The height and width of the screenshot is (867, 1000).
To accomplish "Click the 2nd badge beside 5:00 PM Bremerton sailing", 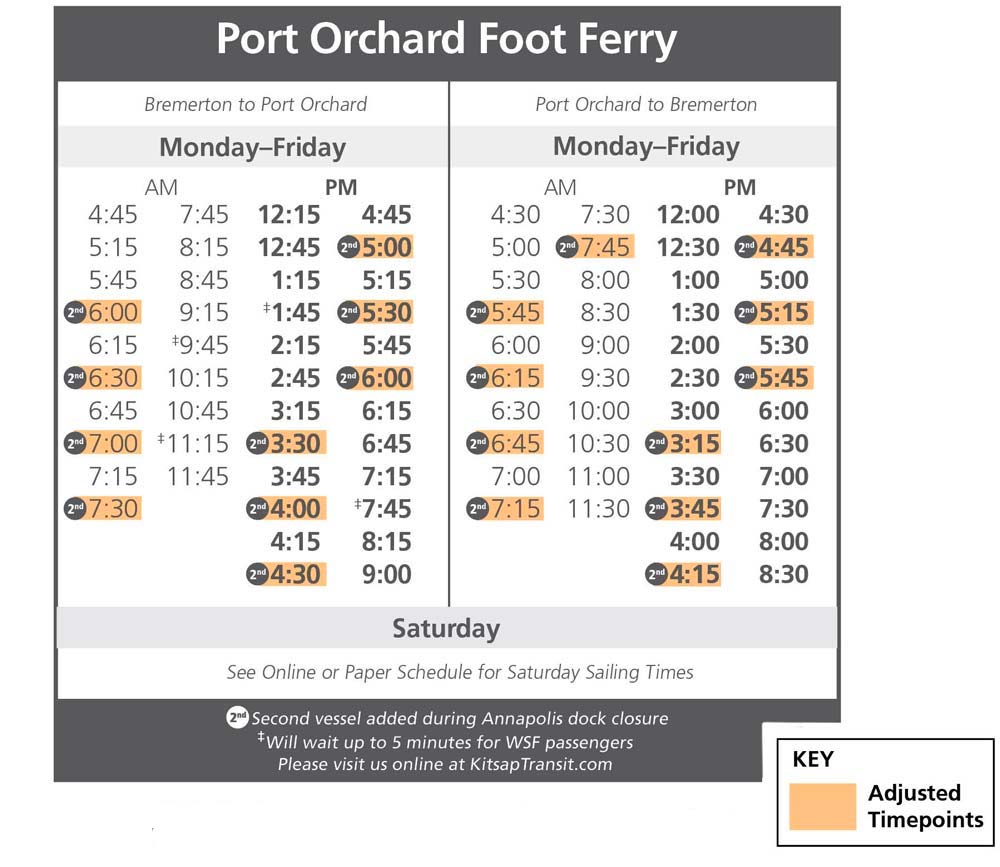I will click(348, 247).
